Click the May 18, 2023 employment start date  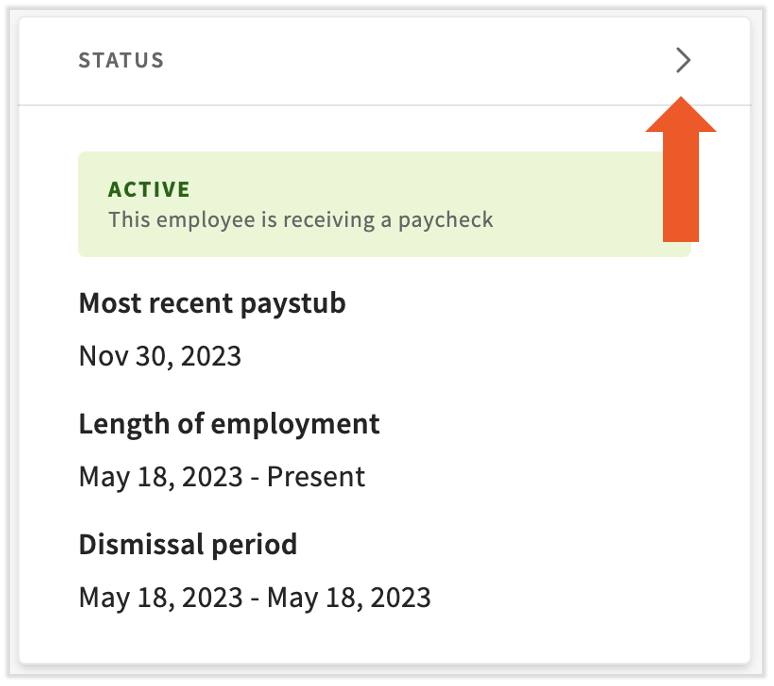[x=160, y=477]
